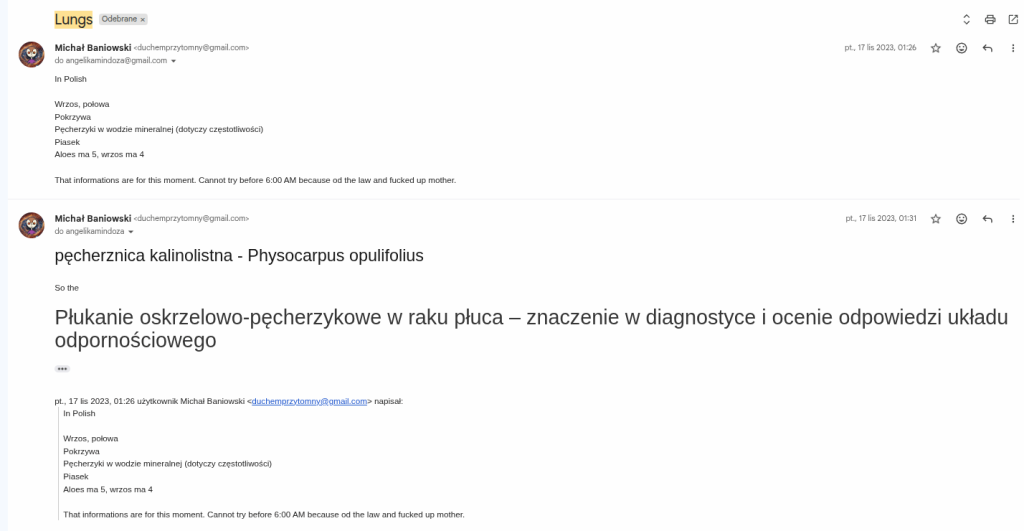The height and width of the screenshot is (531, 1024).
Task: Add emoji reaction to the first message
Action: pyautogui.click(x=962, y=48)
